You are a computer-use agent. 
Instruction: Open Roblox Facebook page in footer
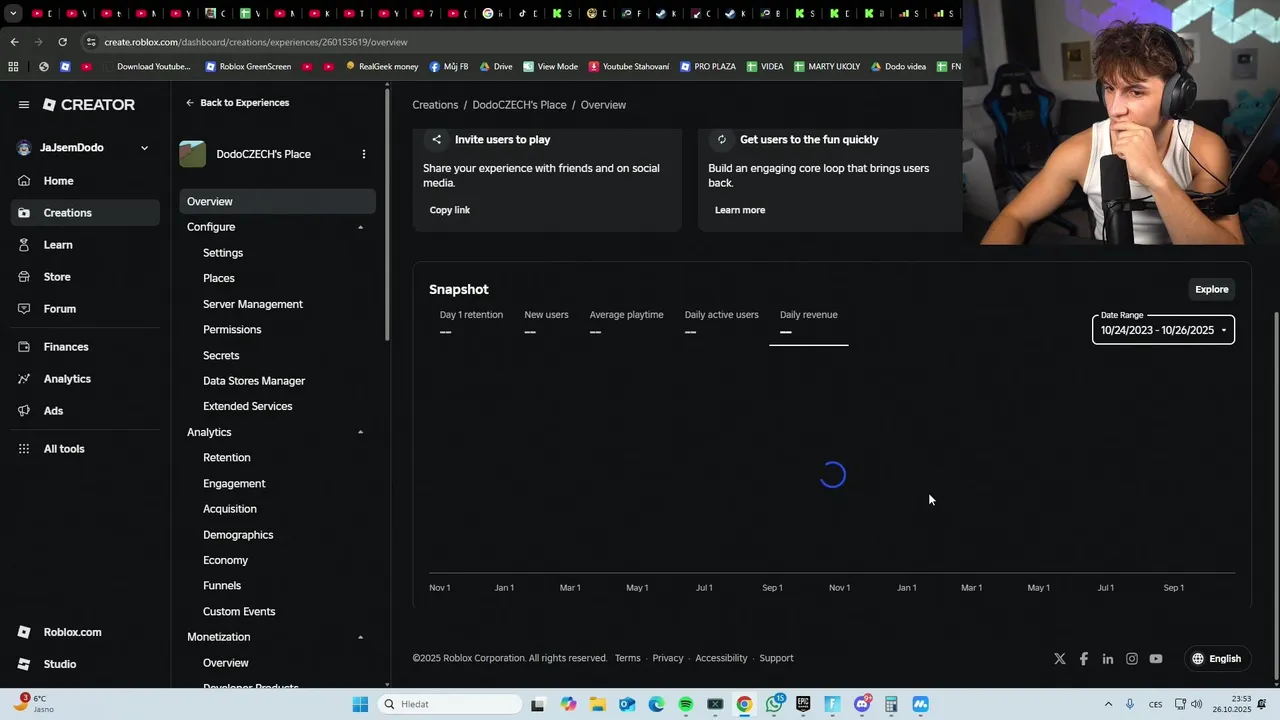coord(1084,659)
